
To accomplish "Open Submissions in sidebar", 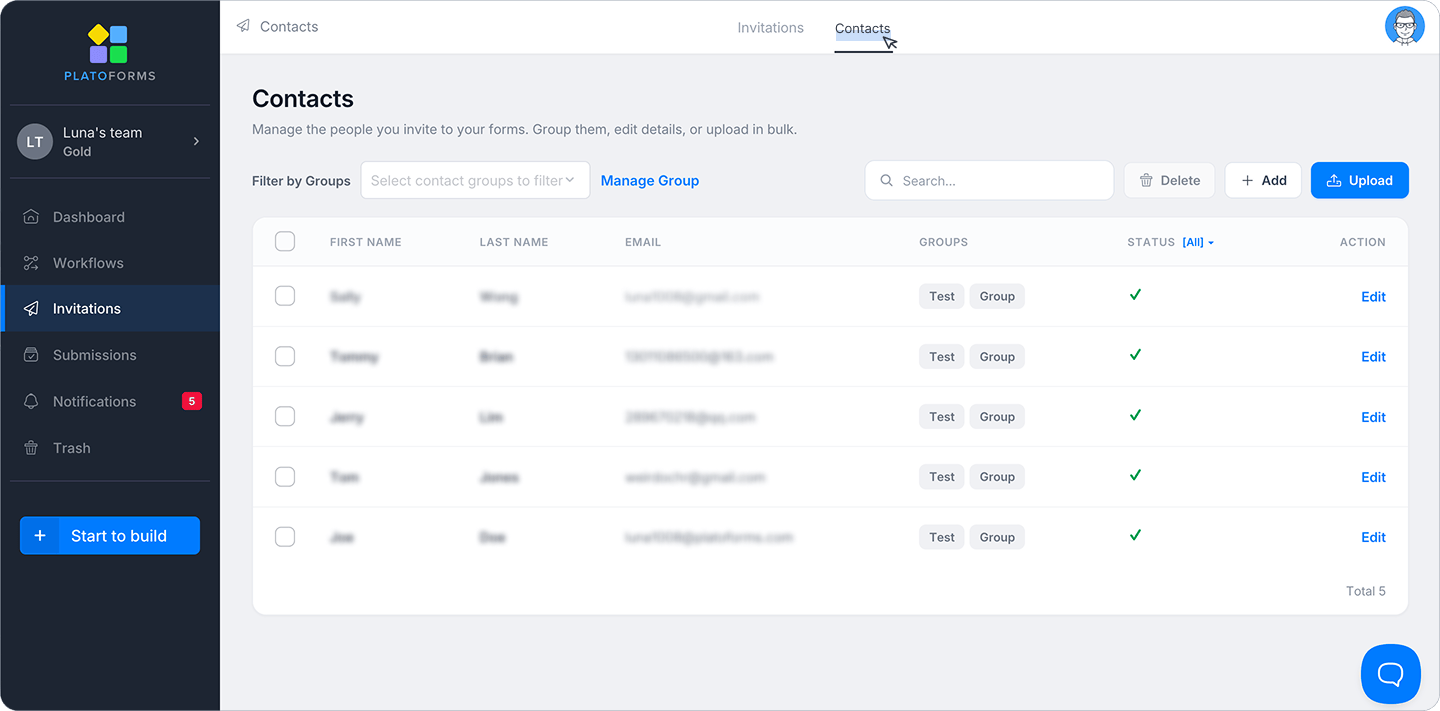I will tap(110, 355).
